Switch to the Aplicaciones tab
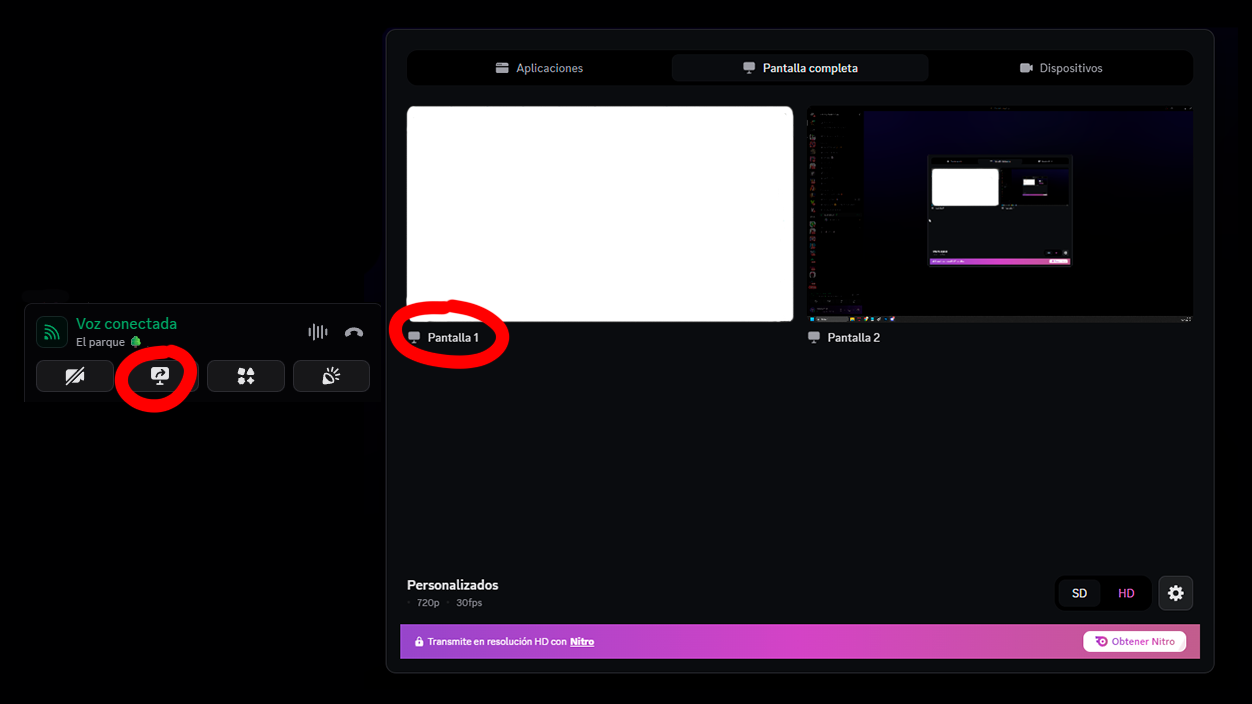 pos(539,67)
